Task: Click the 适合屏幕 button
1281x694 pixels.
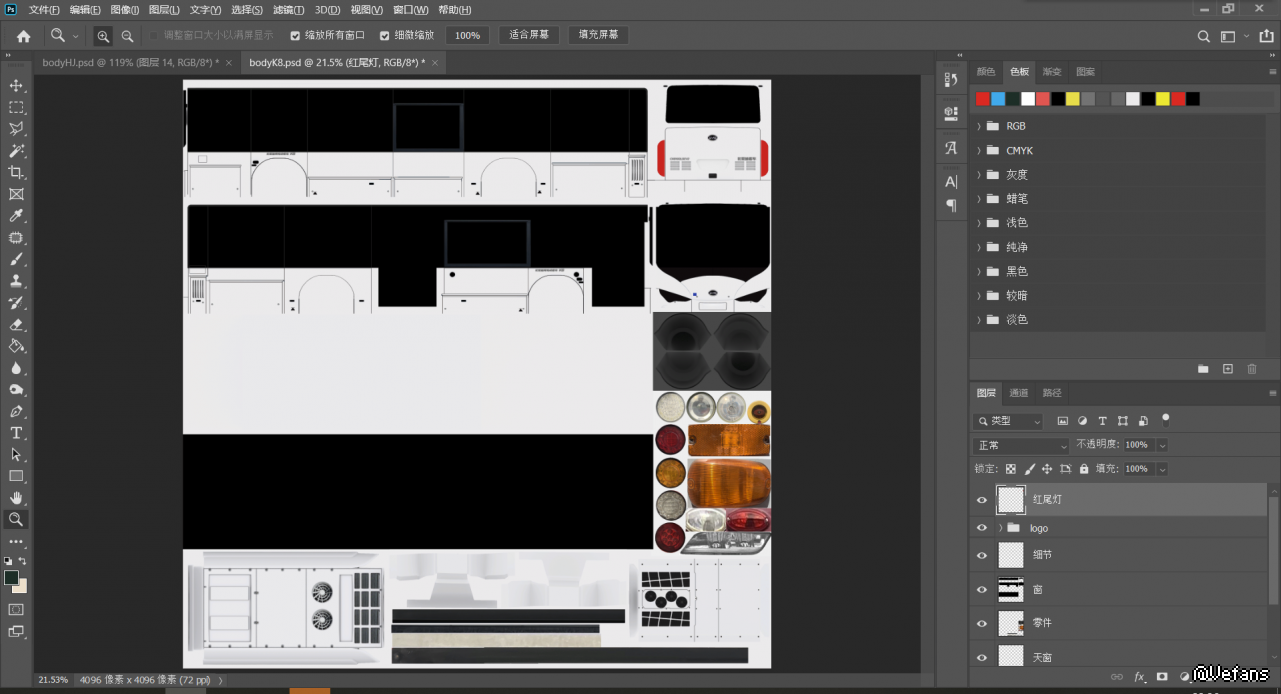Action: 529,35
